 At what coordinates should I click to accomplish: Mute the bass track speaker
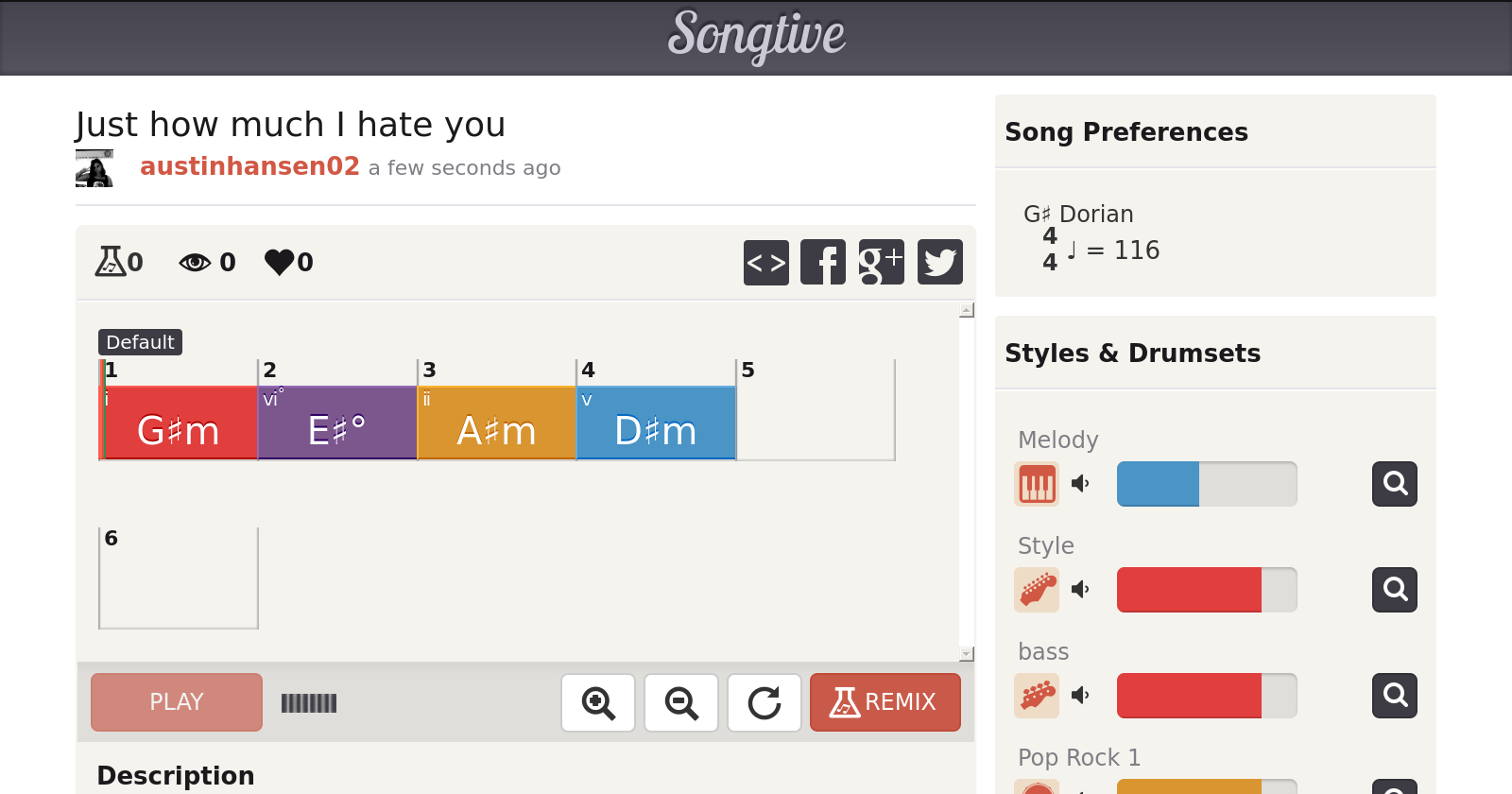tap(1080, 696)
